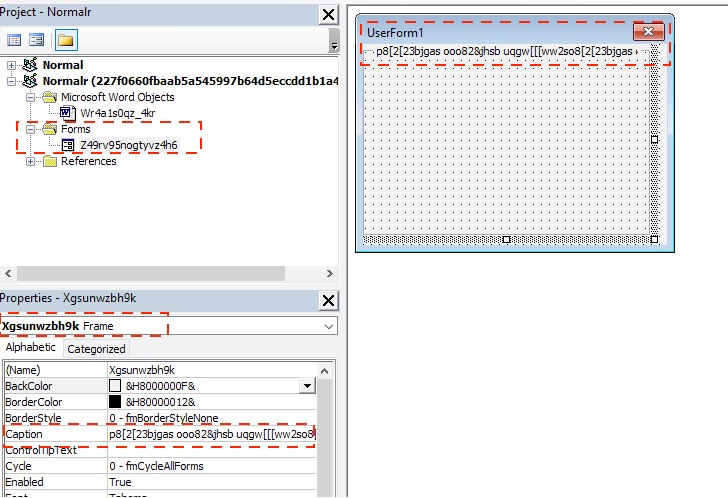Select the frame caption text in UserForm1
Image resolution: width=728 pixels, height=498 pixels.
click(507, 51)
